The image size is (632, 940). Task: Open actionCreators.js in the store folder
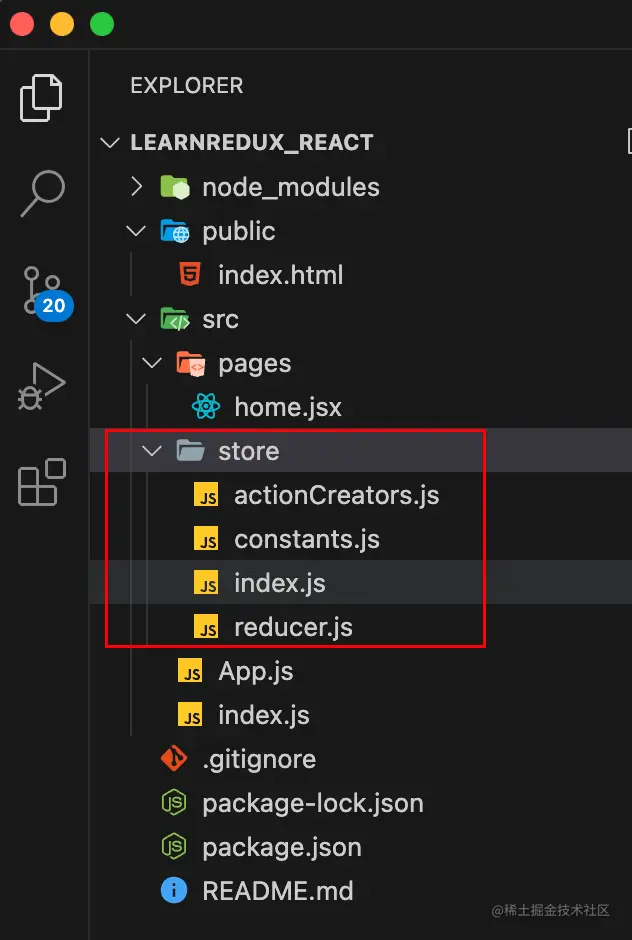tap(336, 495)
